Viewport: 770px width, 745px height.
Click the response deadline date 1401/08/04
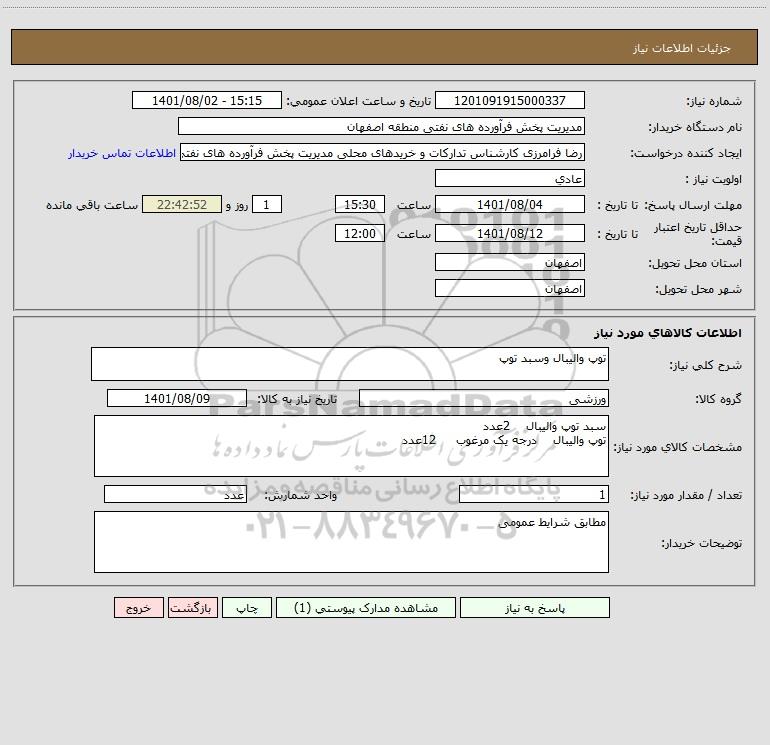point(510,204)
